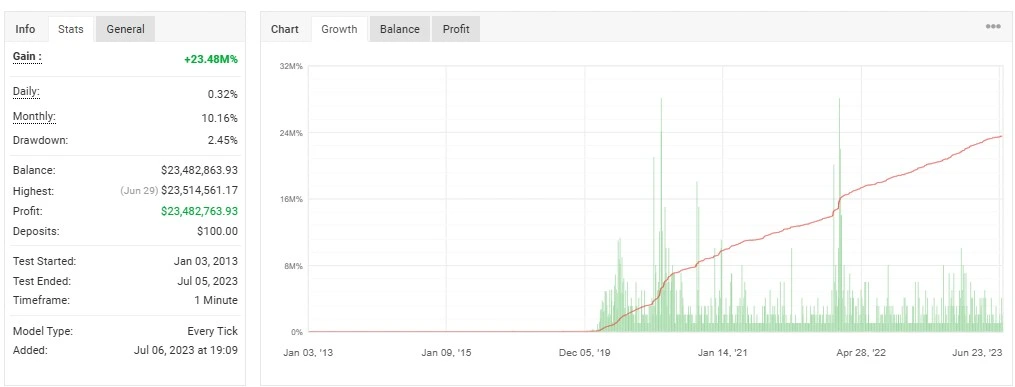Click the Highest balance value (Jun 29)
The width and height of the screenshot is (1015, 387).
[199, 191]
